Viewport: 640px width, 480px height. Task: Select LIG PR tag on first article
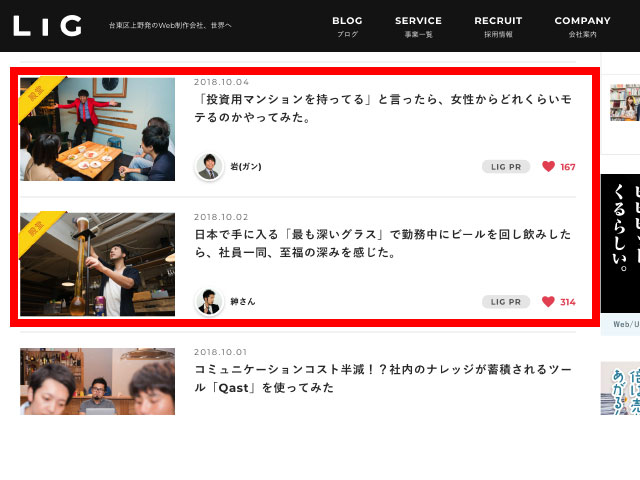point(505,167)
